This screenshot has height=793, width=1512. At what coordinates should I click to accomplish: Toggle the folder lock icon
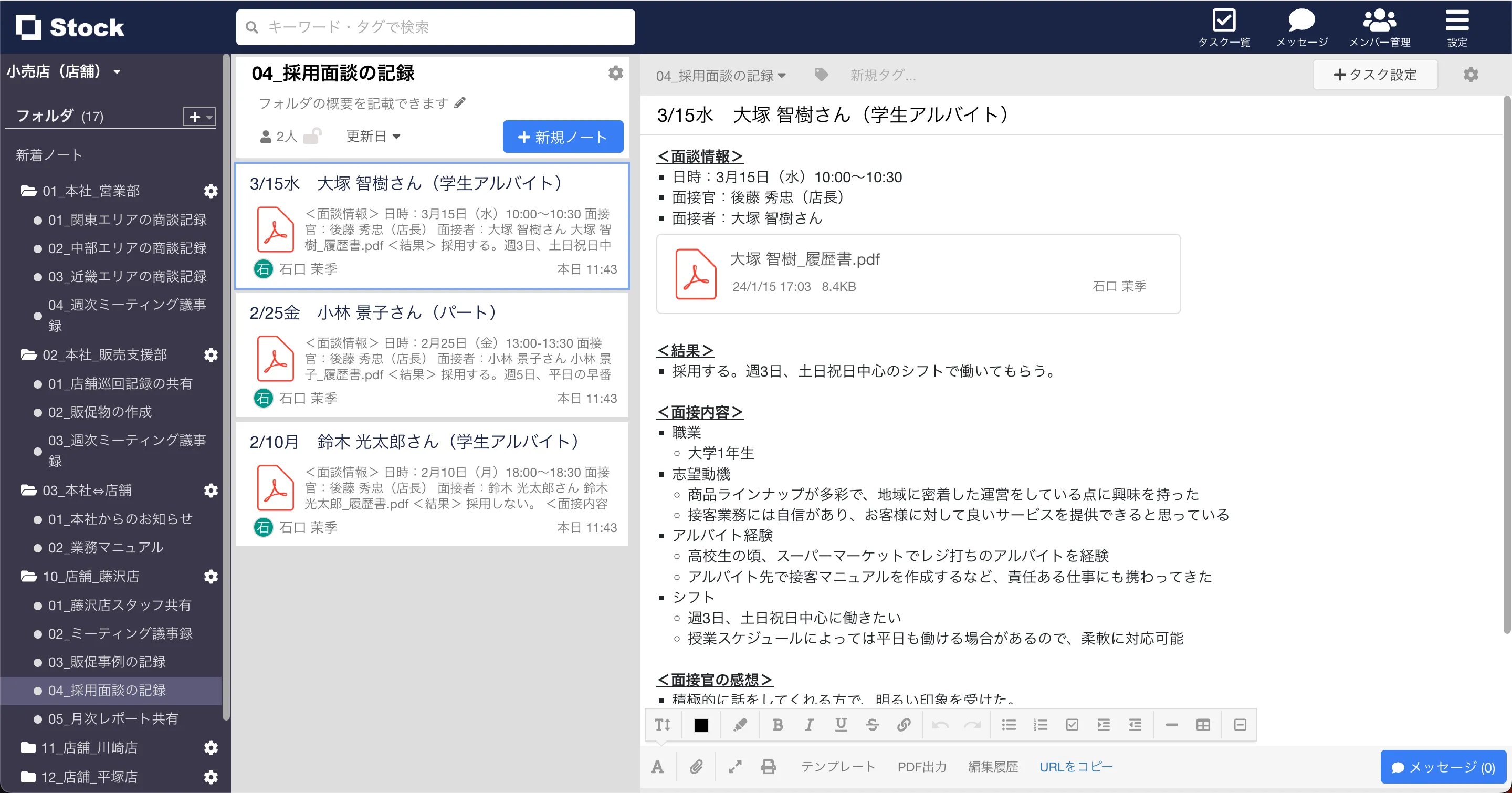[x=312, y=136]
